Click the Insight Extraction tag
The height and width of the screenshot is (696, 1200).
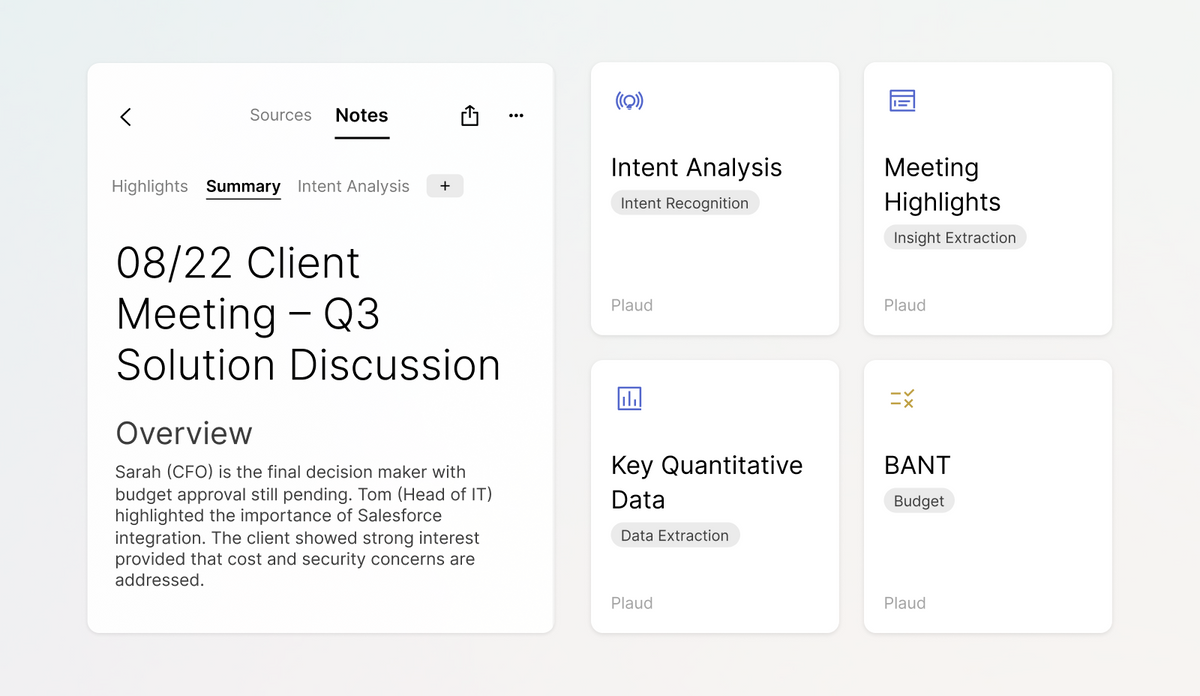tap(954, 238)
